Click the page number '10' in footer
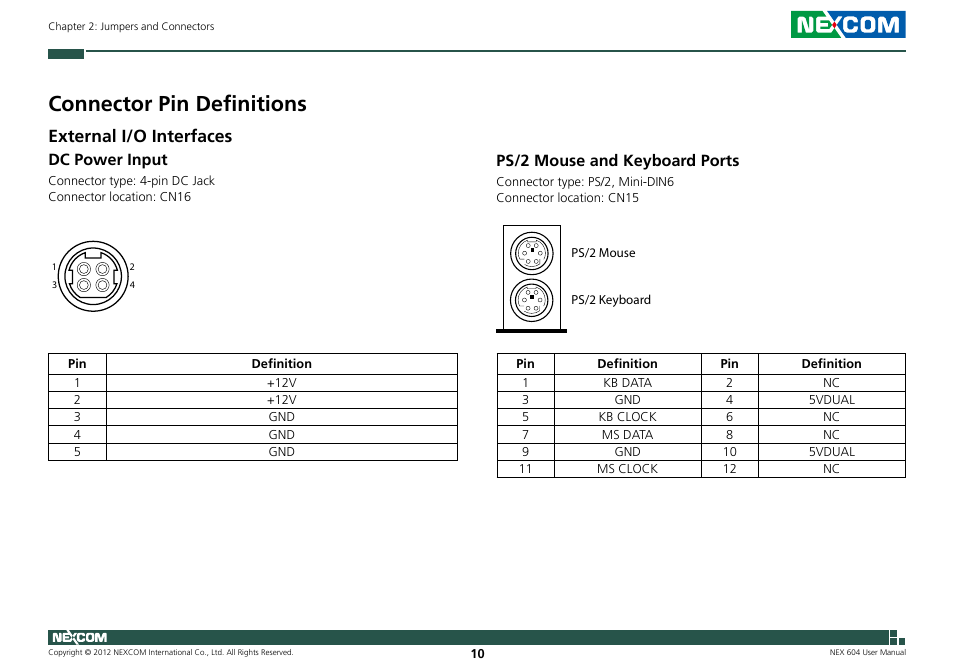This screenshot has width=954, height=672. pos(478,654)
